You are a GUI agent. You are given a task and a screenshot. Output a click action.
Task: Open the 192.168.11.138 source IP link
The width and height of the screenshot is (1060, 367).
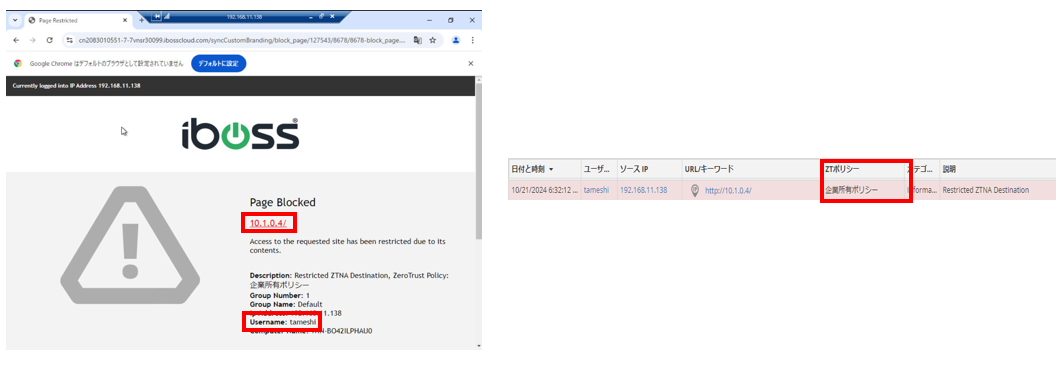click(x=644, y=191)
